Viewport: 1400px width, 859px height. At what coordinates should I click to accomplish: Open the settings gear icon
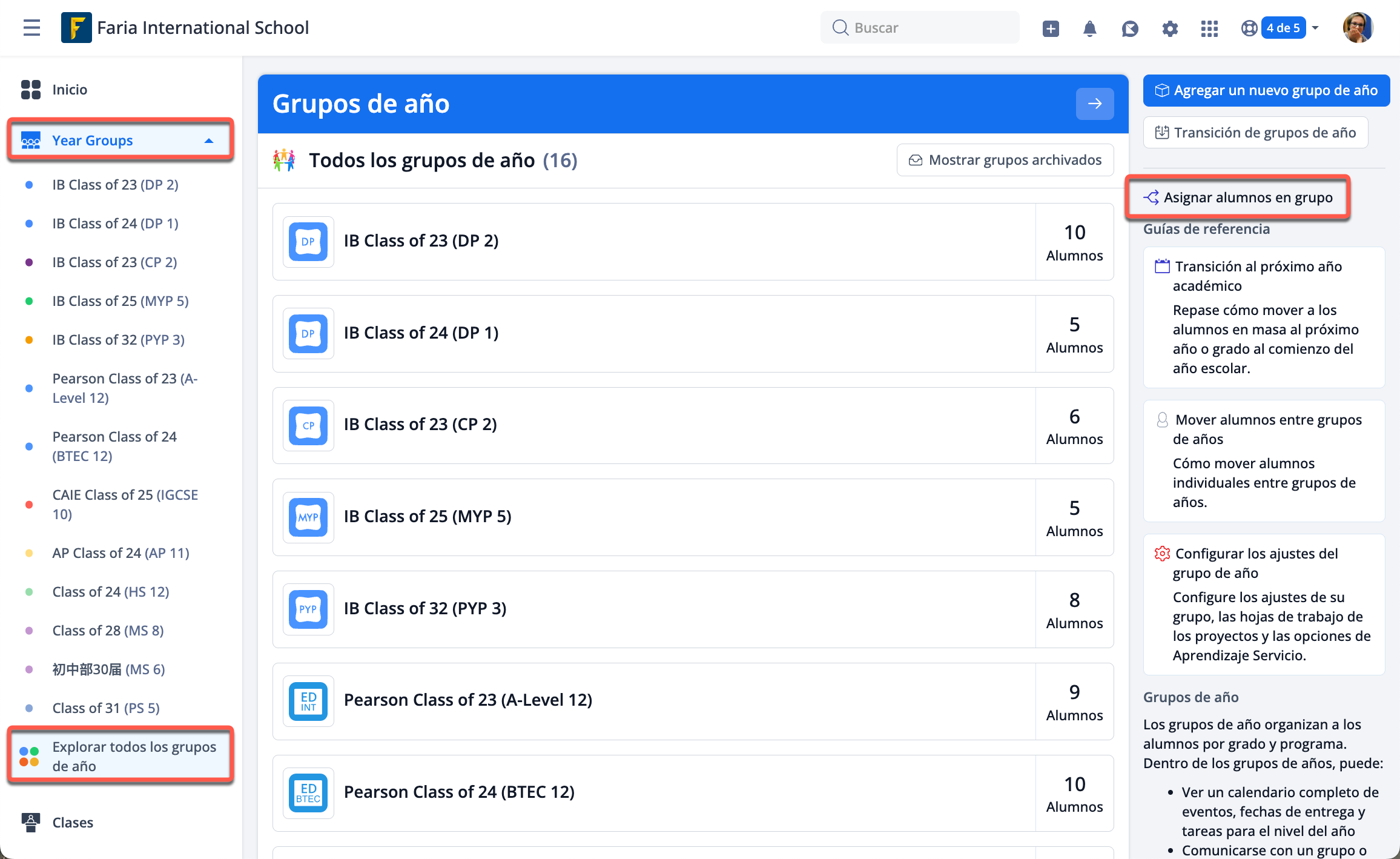pyautogui.click(x=1170, y=28)
